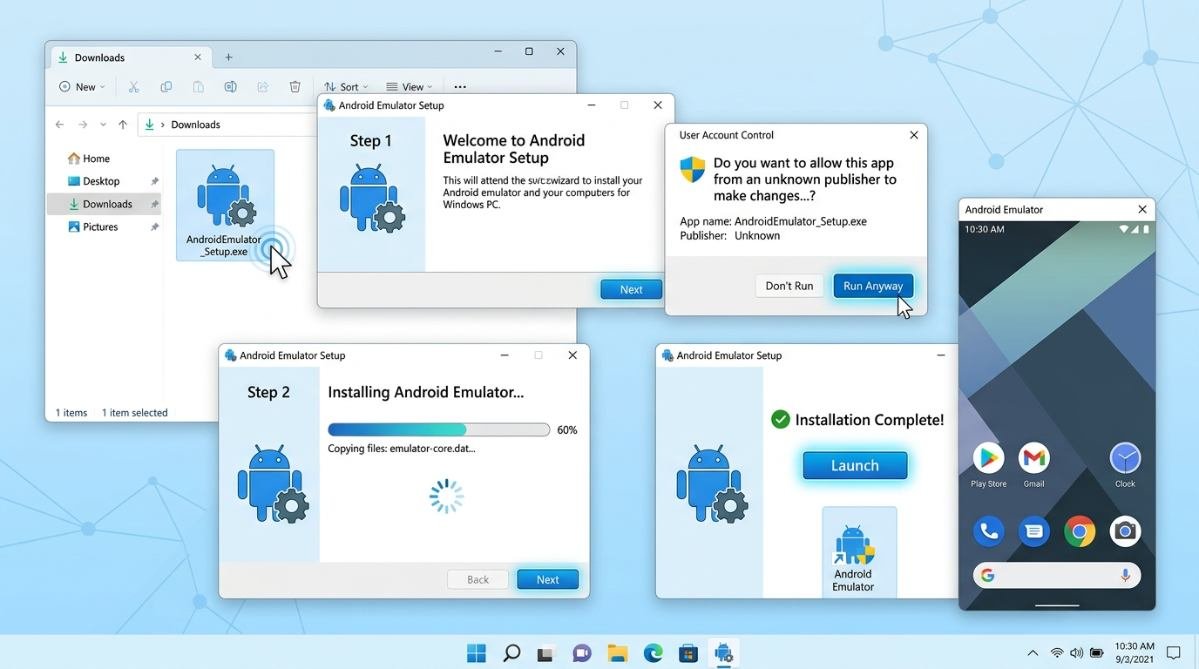Click the Copy icon in Explorer toolbar
The image size is (1199, 669).
tap(166, 87)
